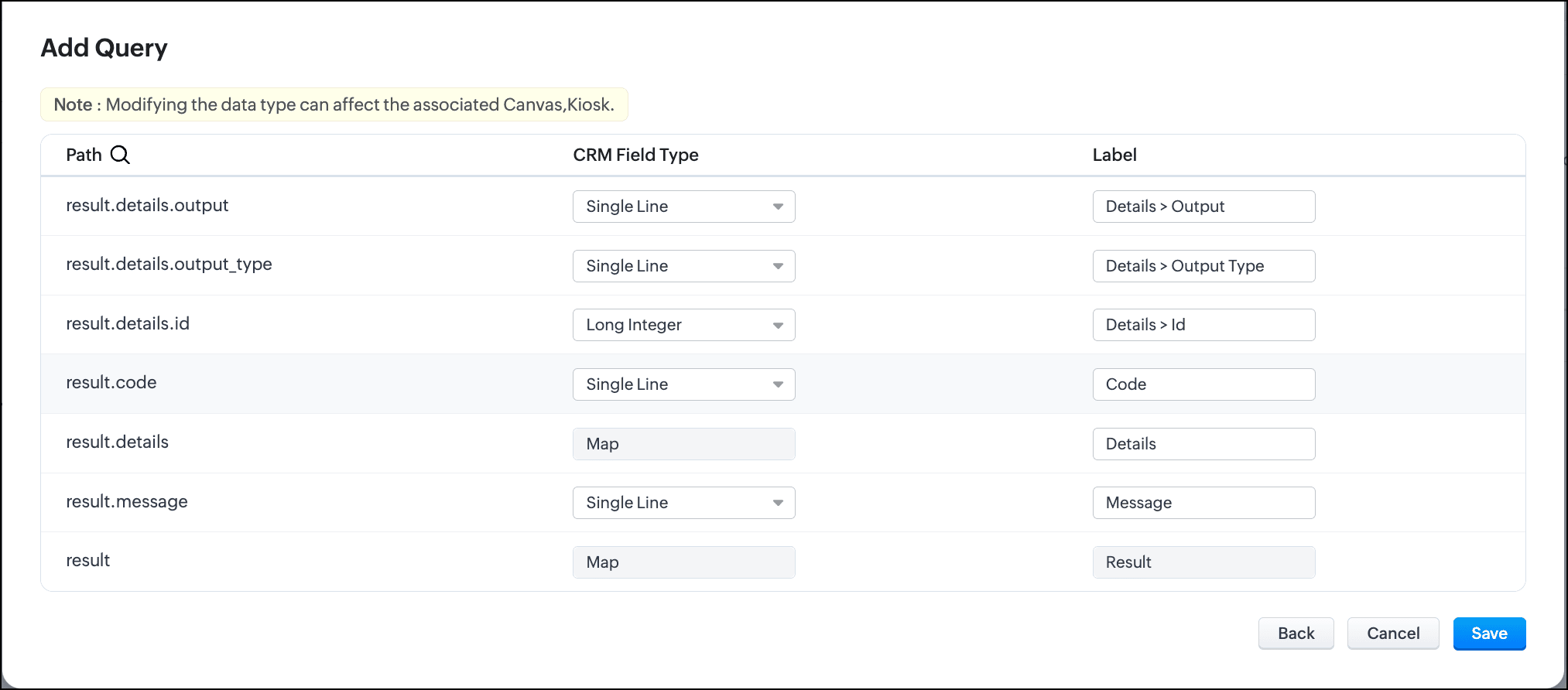Select the 'result' path text in last row
This screenshot has height=690, width=1568.
pyautogui.click(x=87, y=560)
